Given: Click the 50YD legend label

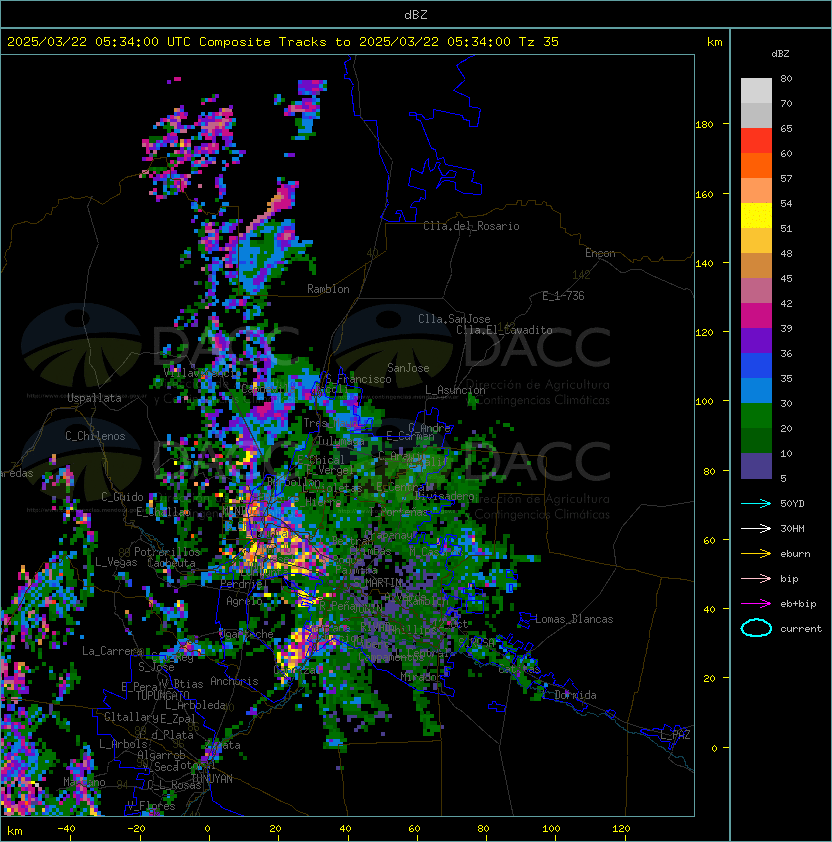Looking at the screenshot, I should 792,503.
